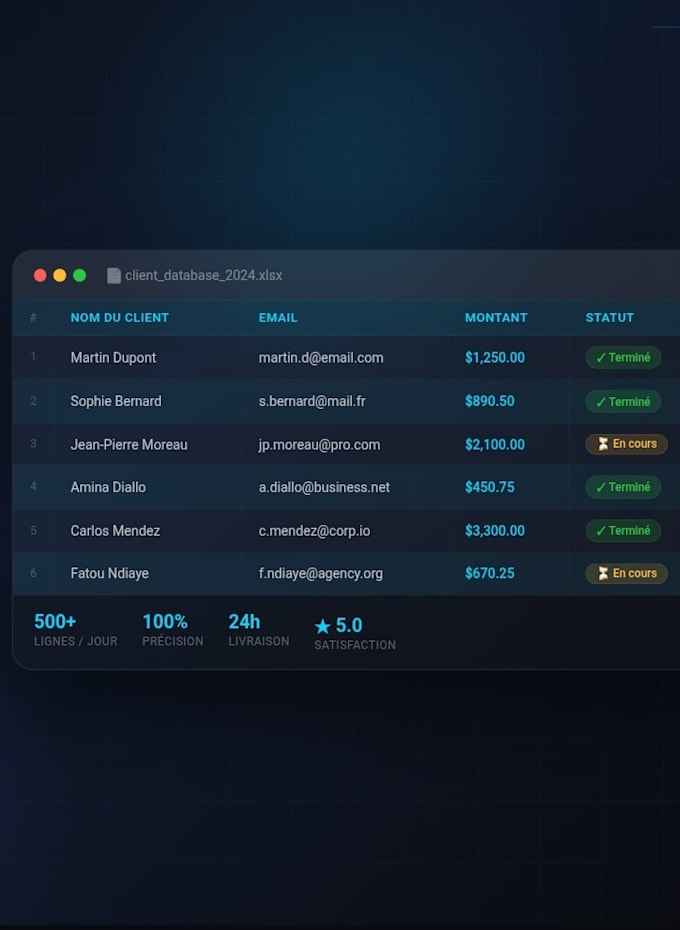Image resolution: width=680 pixels, height=930 pixels.
Task: Click the c.mendez@corp.io email cell
Action: point(314,530)
